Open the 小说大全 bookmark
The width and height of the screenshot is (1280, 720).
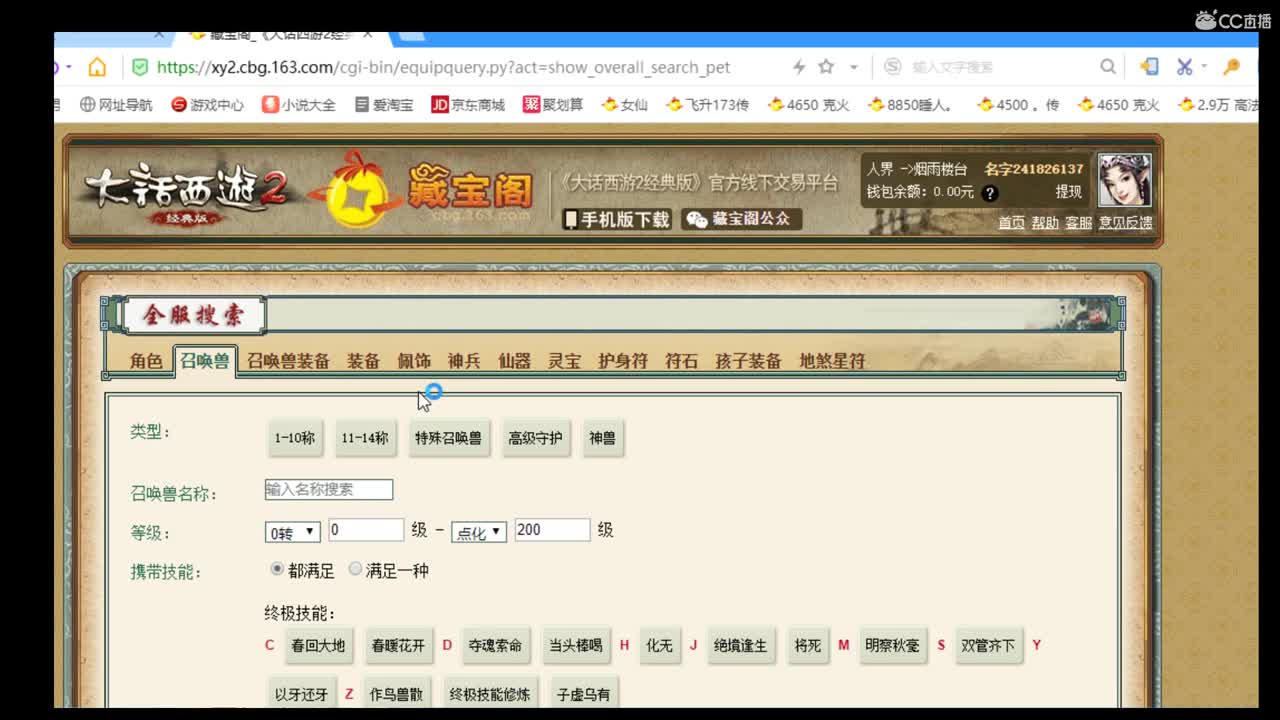[x=299, y=104]
